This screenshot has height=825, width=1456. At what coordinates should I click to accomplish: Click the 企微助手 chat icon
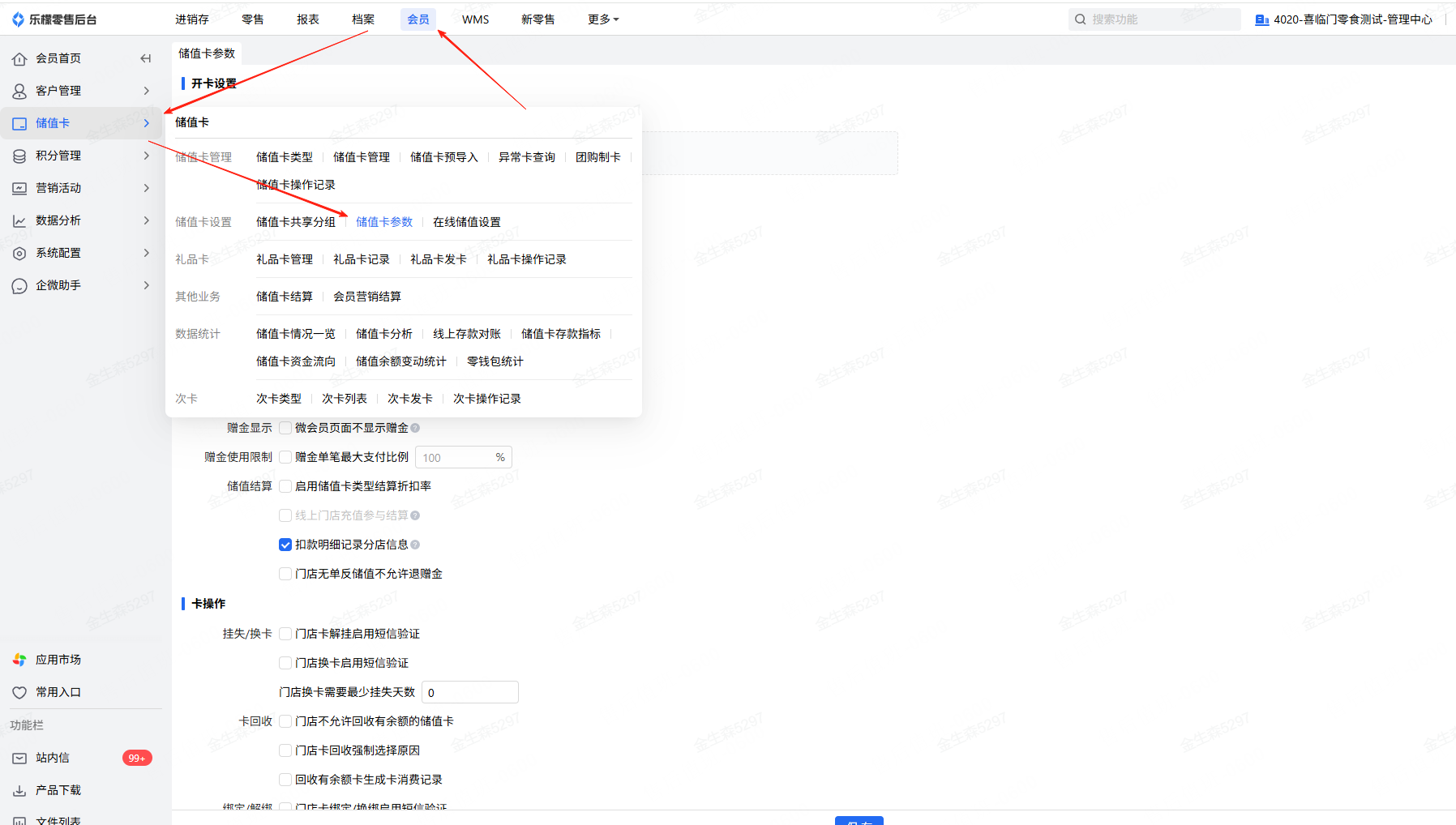19,285
